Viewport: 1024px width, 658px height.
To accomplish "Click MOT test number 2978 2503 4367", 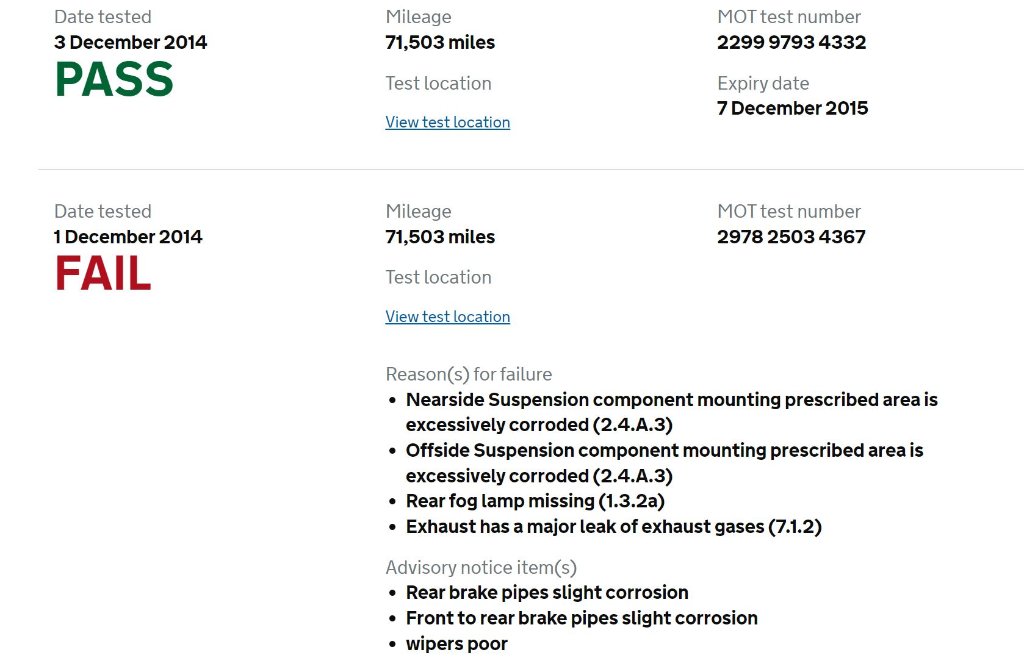I will click(791, 237).
